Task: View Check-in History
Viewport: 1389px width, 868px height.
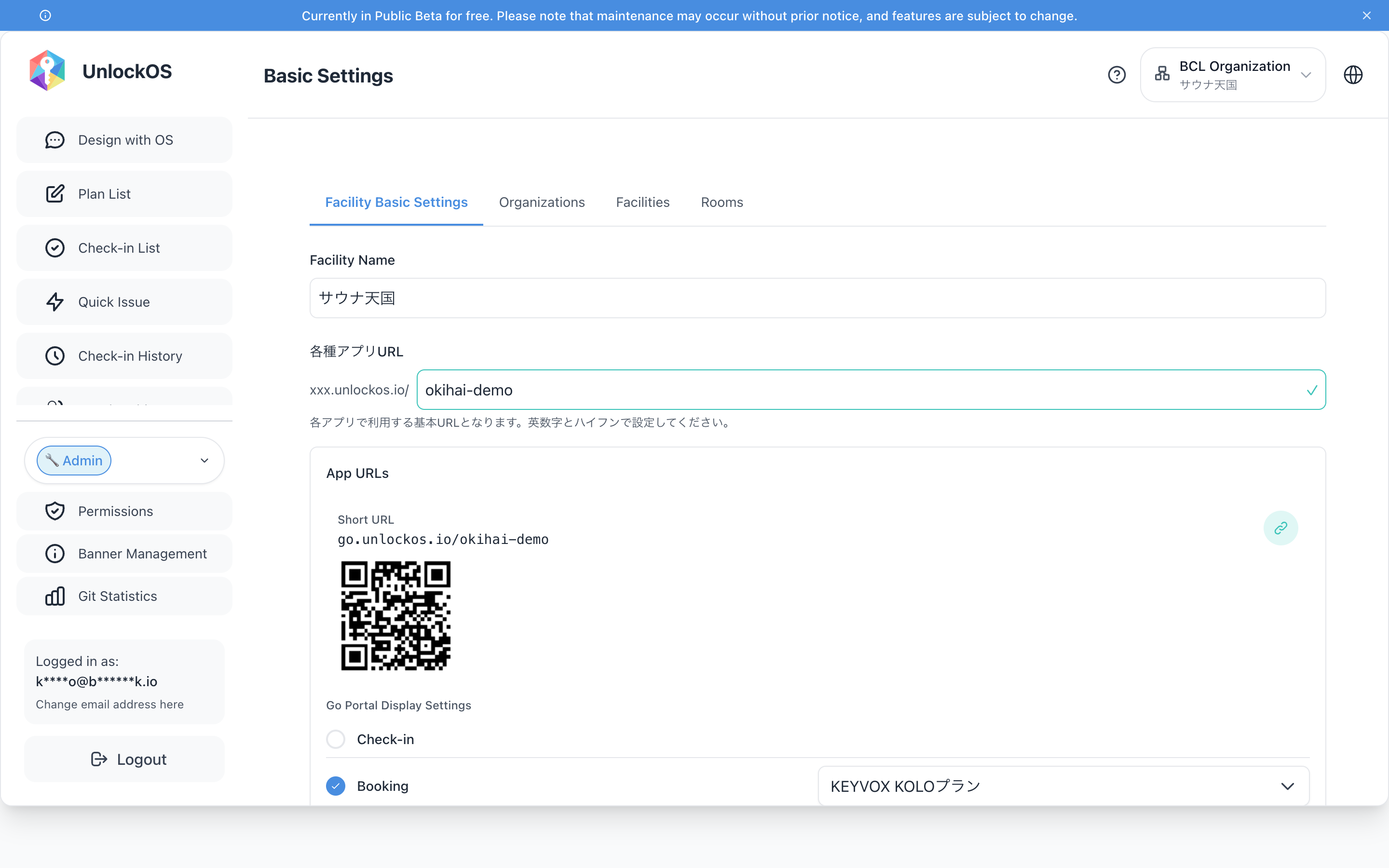Action: click(124, 356)
